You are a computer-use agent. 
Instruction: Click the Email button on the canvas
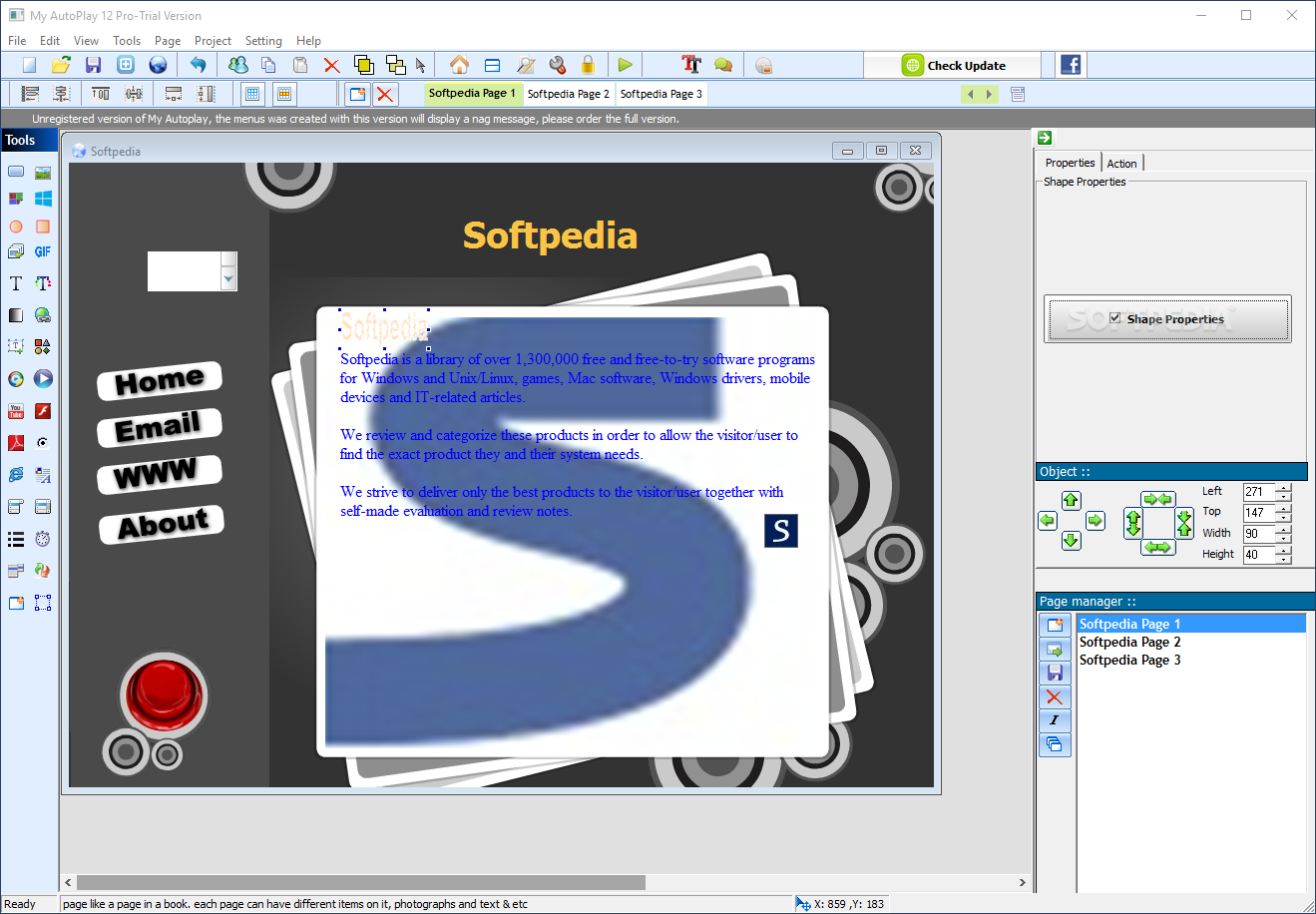tap(160, 427)
